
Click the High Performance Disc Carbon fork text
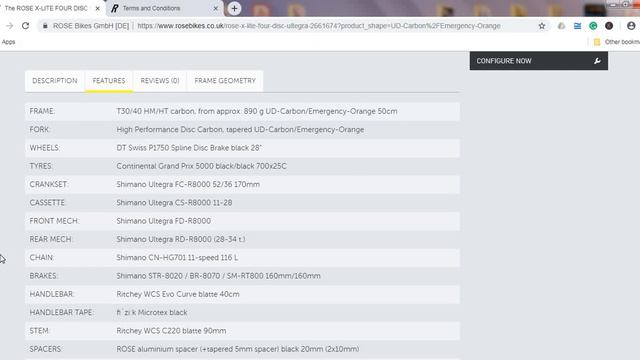pyautogui.click(x=240, y=129)
